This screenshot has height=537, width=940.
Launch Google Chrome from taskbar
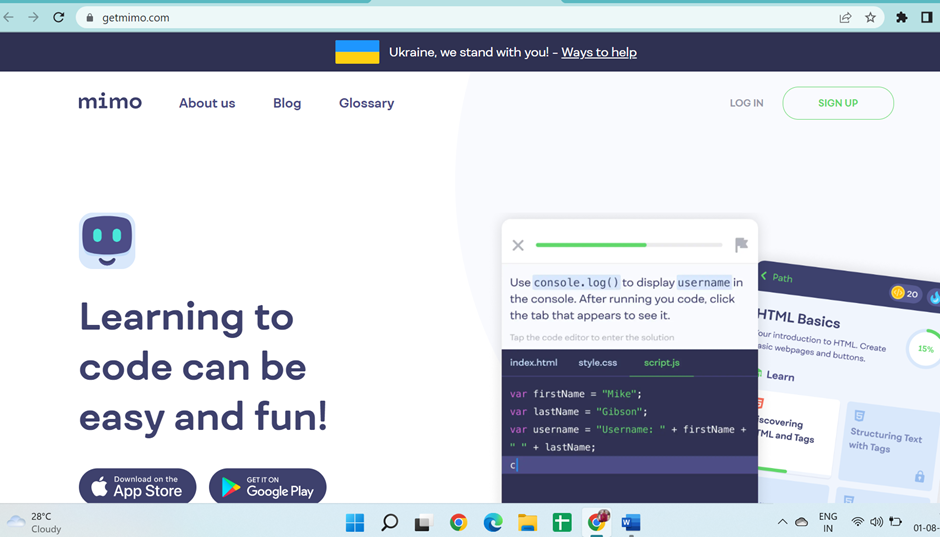pos(459,523)
